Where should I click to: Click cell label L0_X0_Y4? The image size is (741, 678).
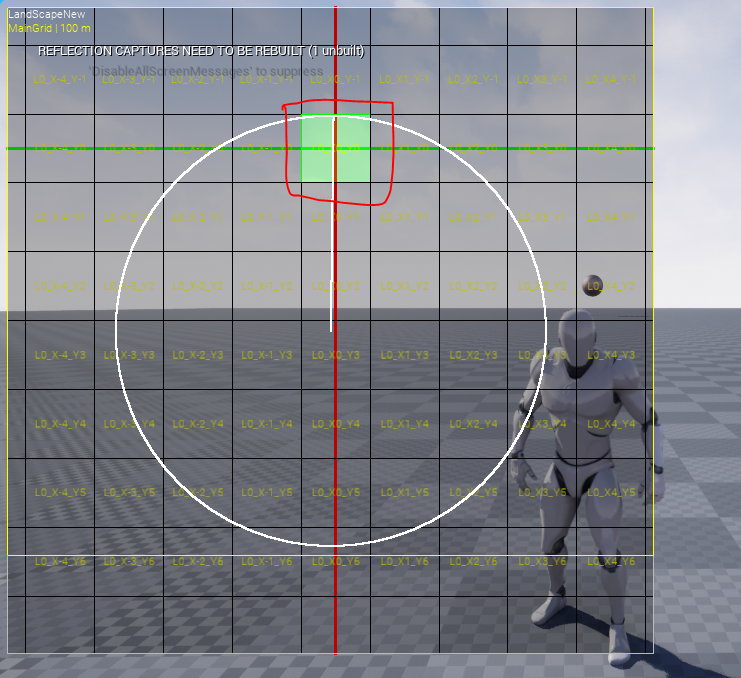click(x=336, y=424)
